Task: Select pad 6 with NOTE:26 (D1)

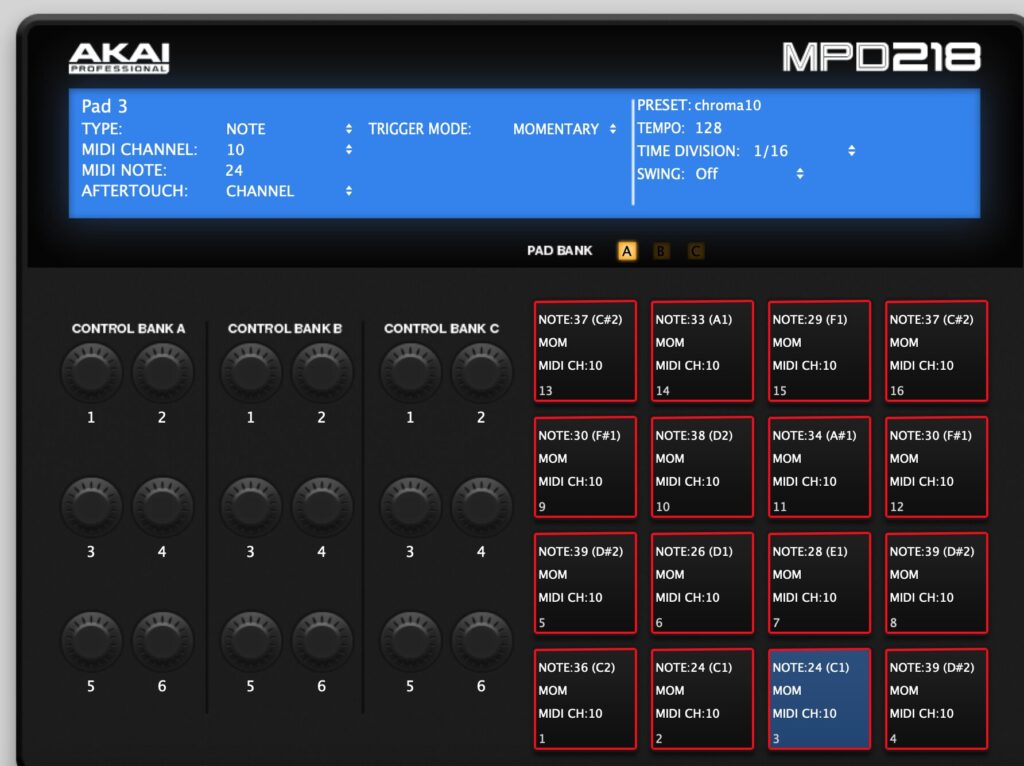Action: click(702, 582)
